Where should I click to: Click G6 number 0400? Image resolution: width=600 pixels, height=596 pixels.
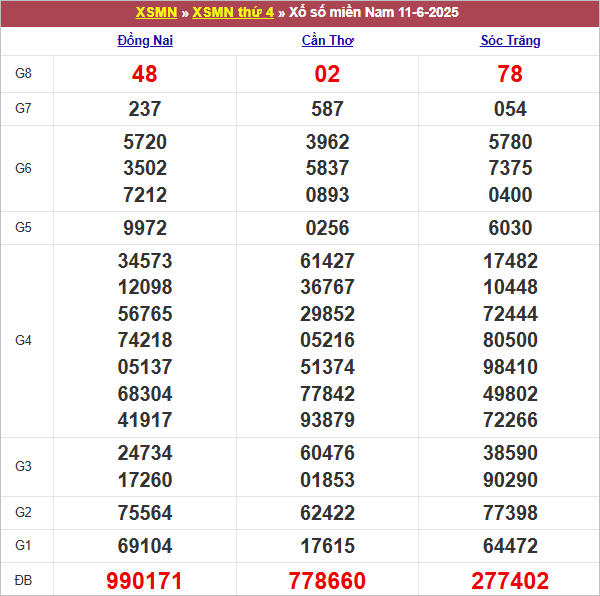coord(510,195)
